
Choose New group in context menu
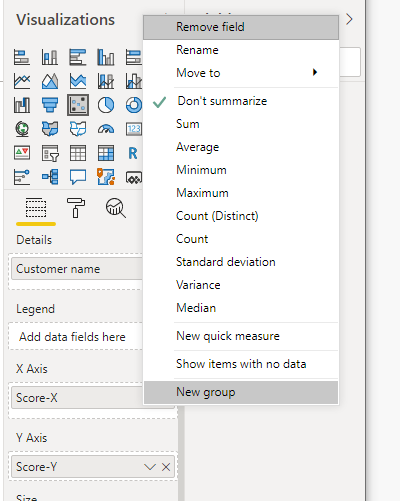coord(241,392)
